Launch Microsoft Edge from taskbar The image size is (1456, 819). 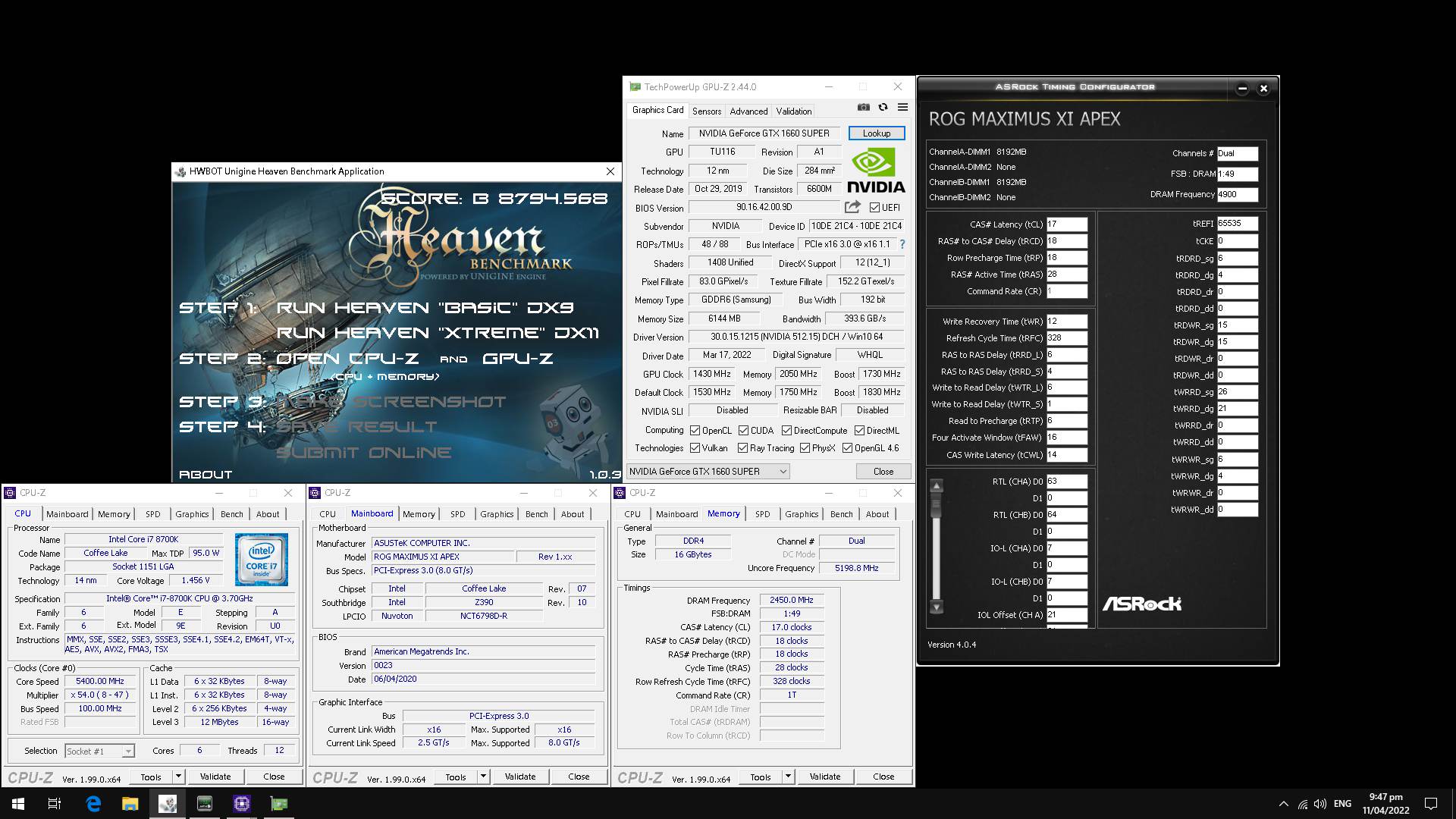click(93, 804)
